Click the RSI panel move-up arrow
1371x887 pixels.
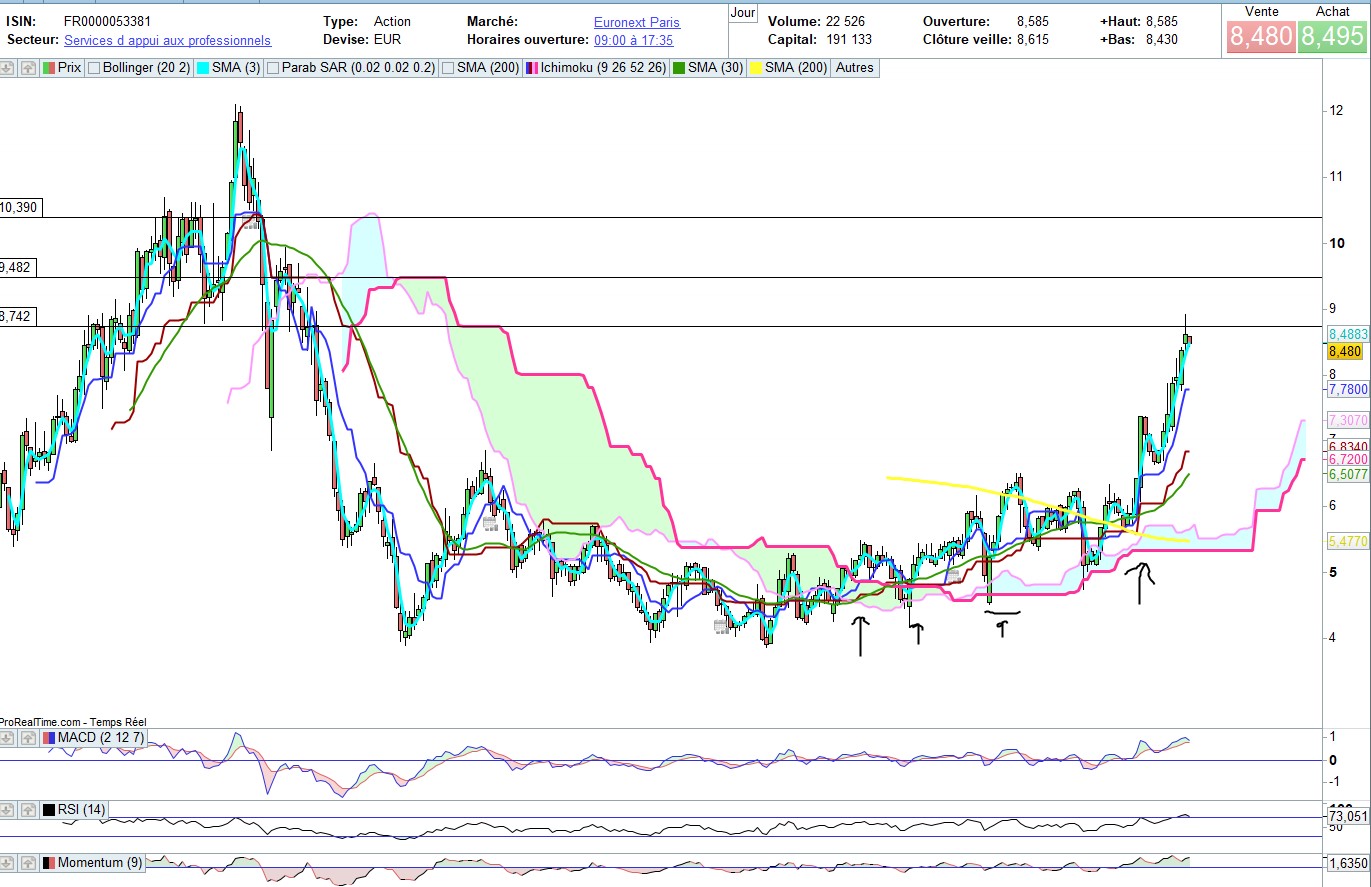(27, 809)
